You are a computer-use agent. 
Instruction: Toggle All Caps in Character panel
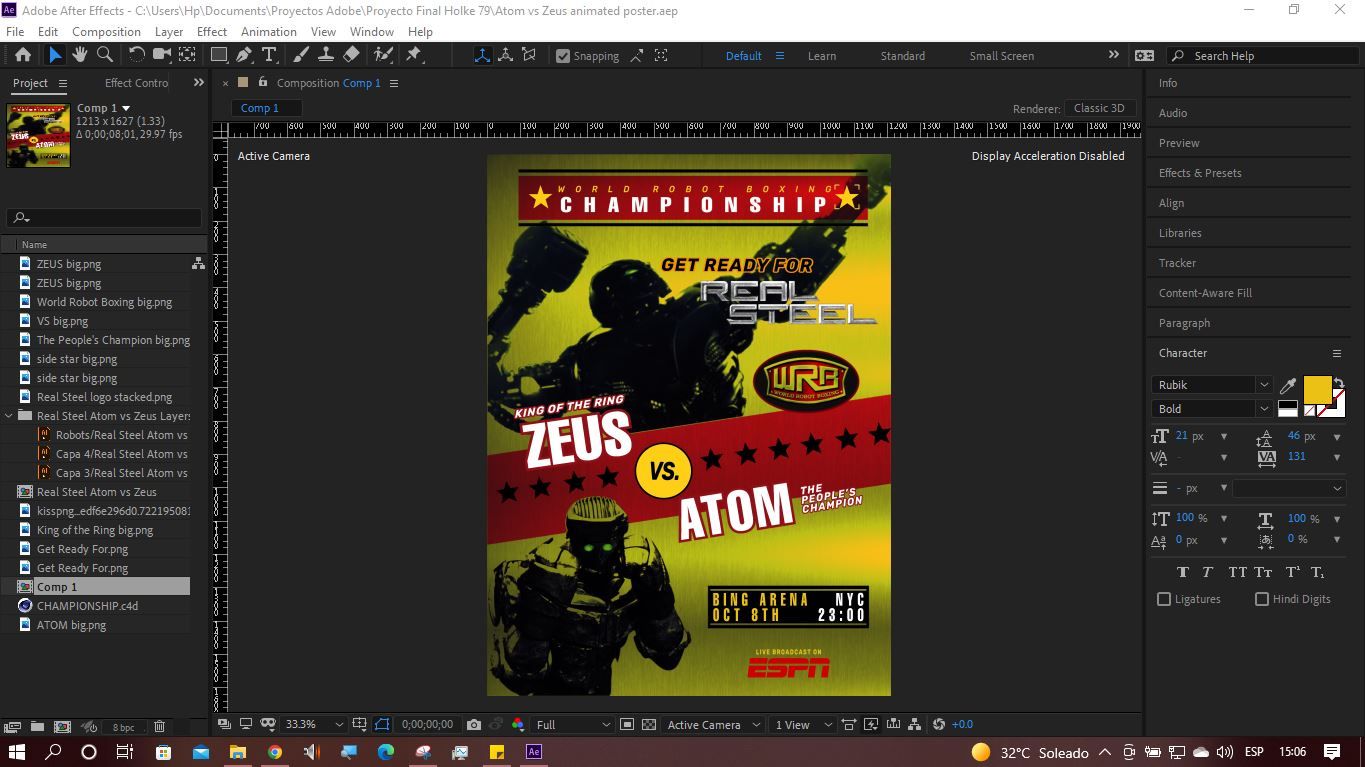pos(1237,573)
